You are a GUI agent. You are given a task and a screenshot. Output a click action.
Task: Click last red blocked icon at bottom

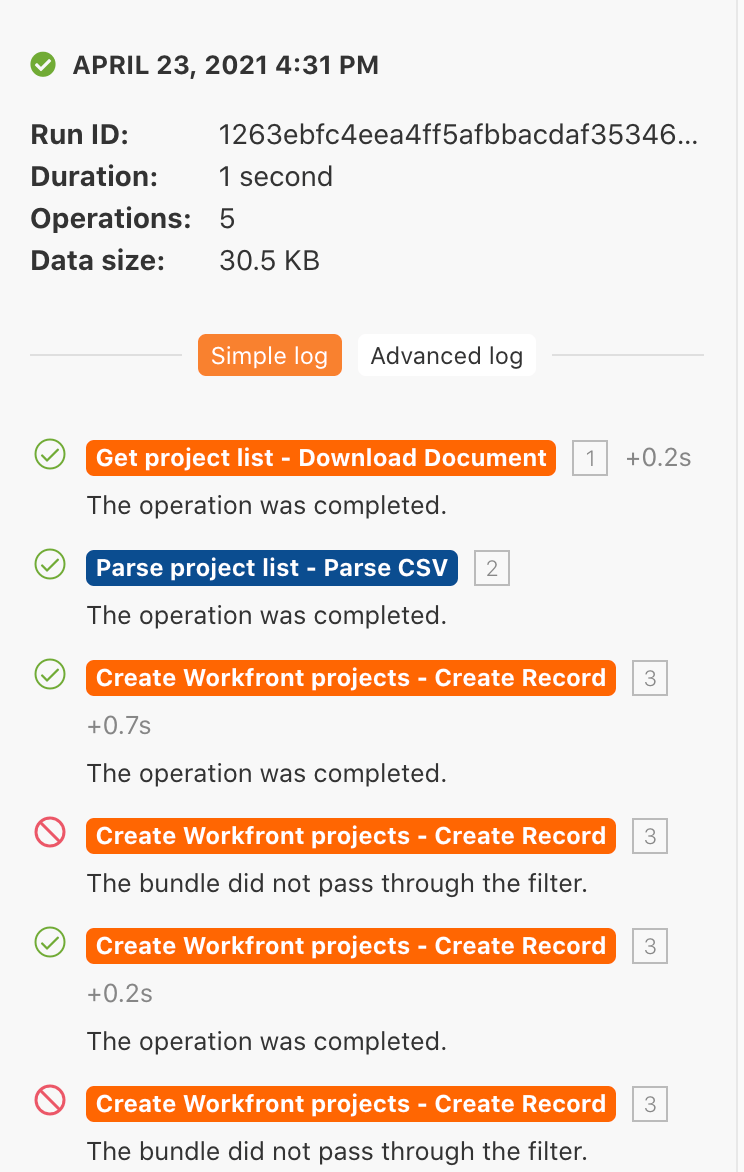(x=50, y=1101)
